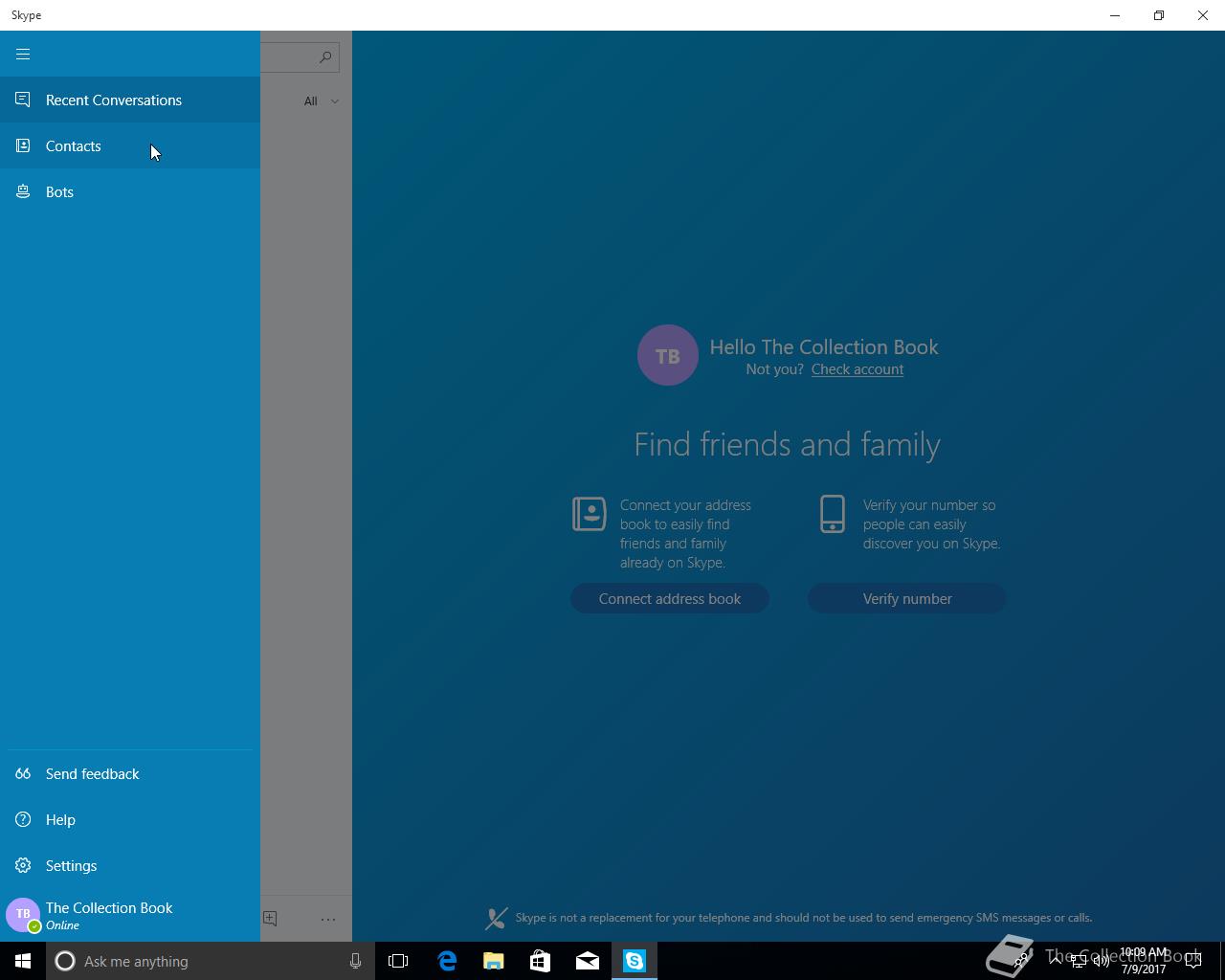The height and width of the screenshot is (980, 1225).
Task: Click the new conversation plus icon
Action: point(270,918)
